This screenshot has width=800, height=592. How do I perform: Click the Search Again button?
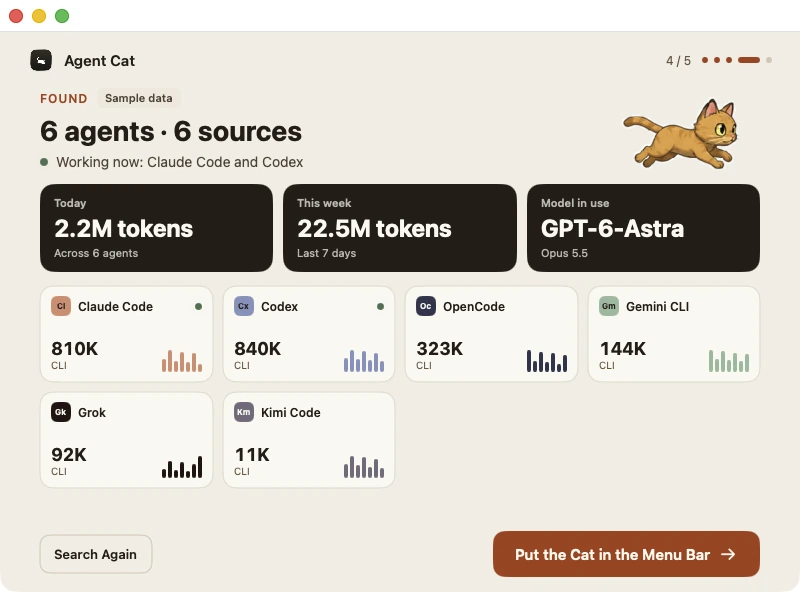[x=96, y=554]
